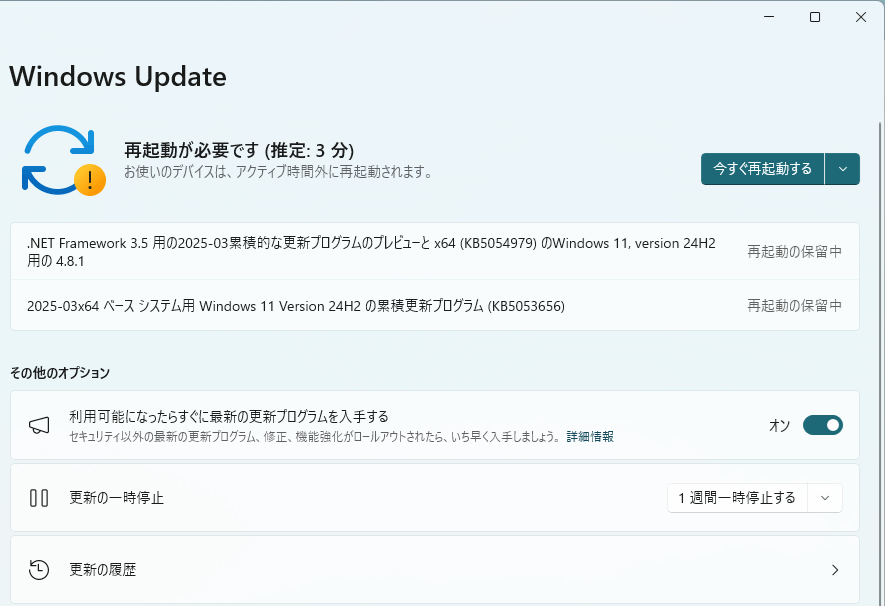This screenshot has width=885, height=606.
Task: Click 1 週間一時停止する button
Action: [737, 498]
